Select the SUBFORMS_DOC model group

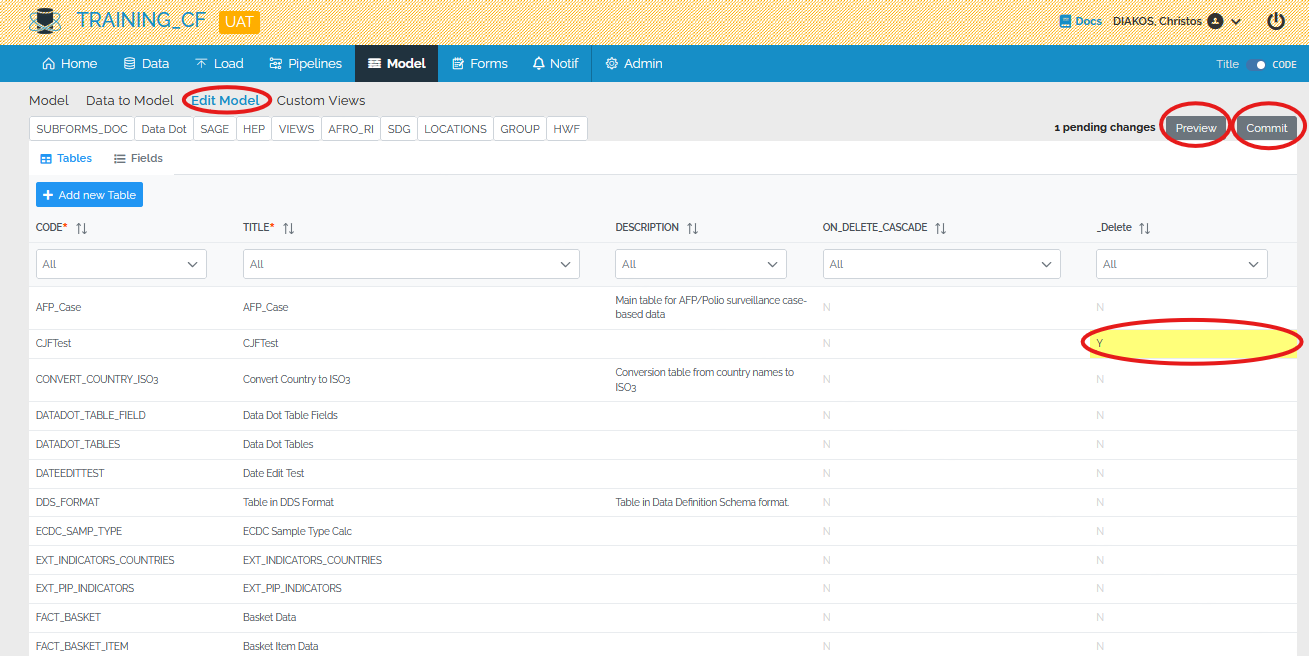point(82,129)
